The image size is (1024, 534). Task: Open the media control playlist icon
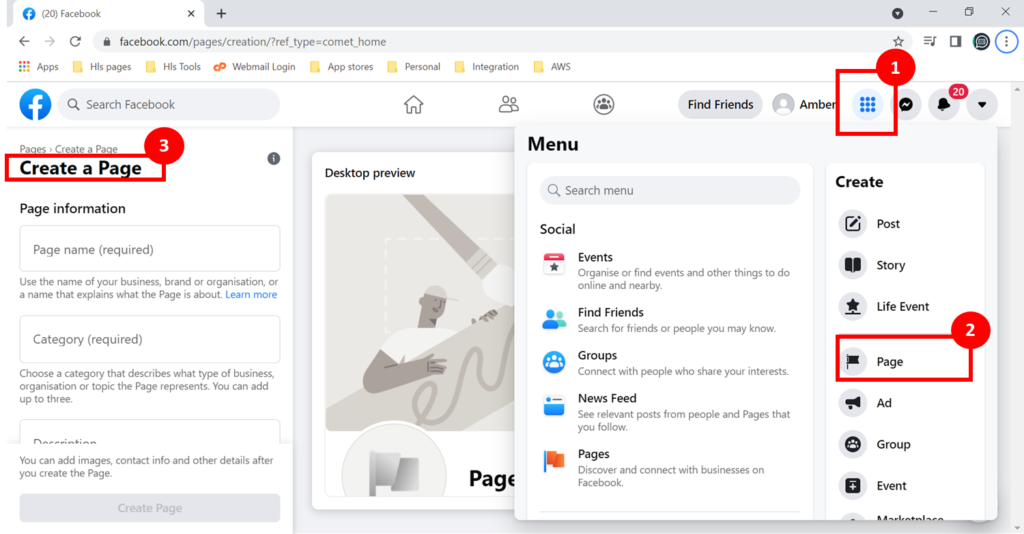coord(930,42)
